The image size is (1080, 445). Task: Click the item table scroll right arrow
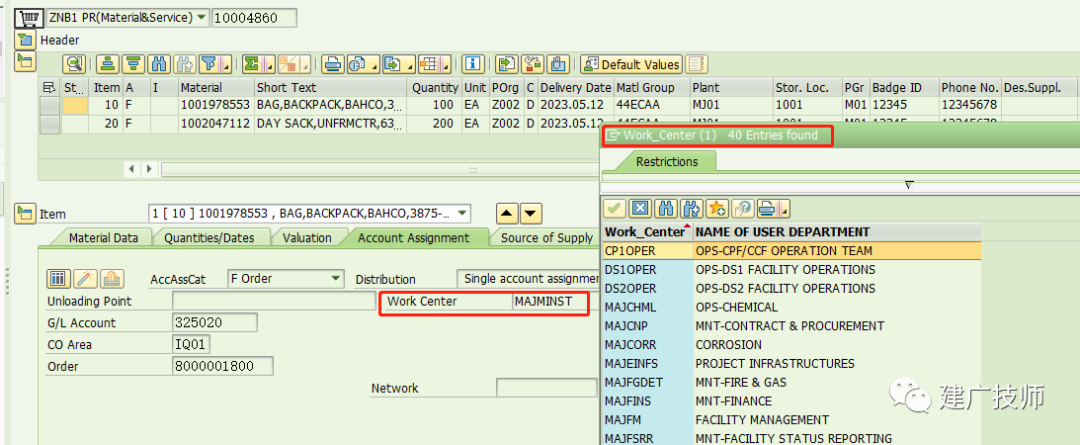[x=149, y=169]
